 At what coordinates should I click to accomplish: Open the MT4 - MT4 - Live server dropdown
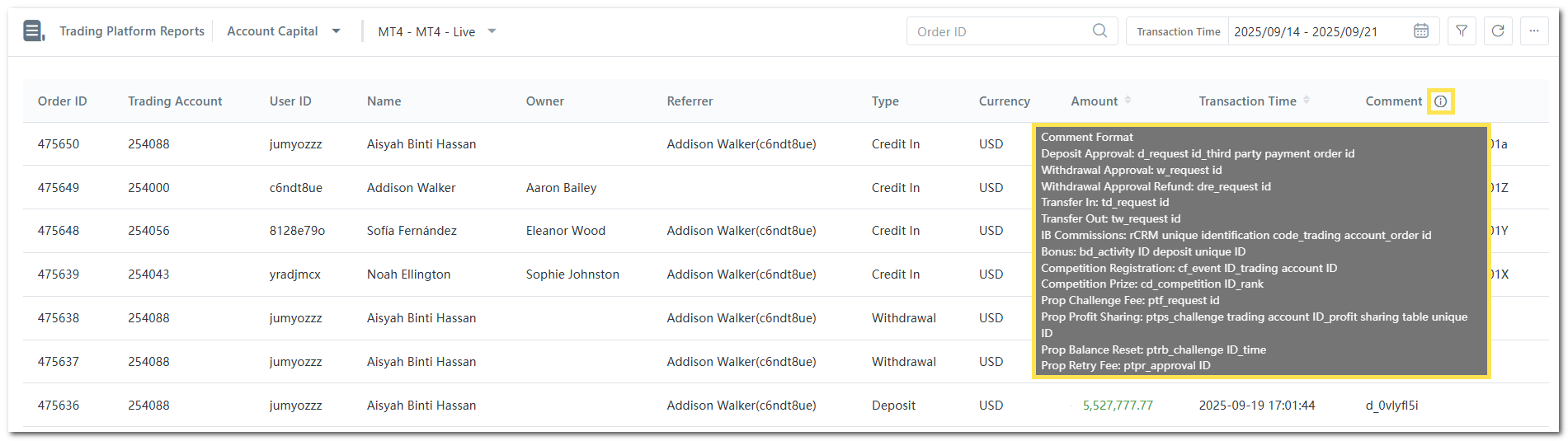(492, 31)
